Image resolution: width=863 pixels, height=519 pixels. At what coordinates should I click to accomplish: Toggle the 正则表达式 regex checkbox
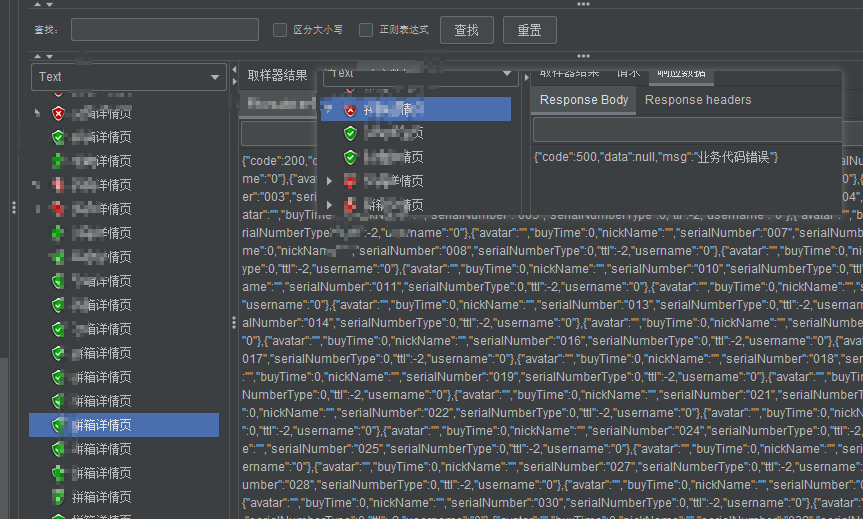(x=365, y=30)
